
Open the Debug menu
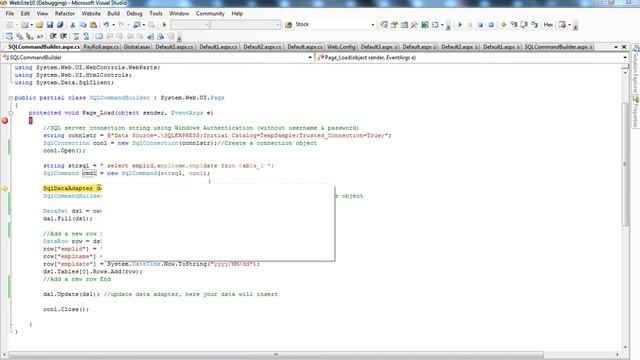(x=134, y=13)
